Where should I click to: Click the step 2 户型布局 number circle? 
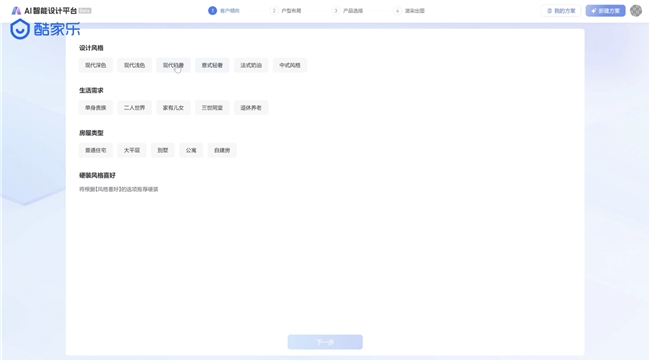pyautogui.click(x=274, y=11)
